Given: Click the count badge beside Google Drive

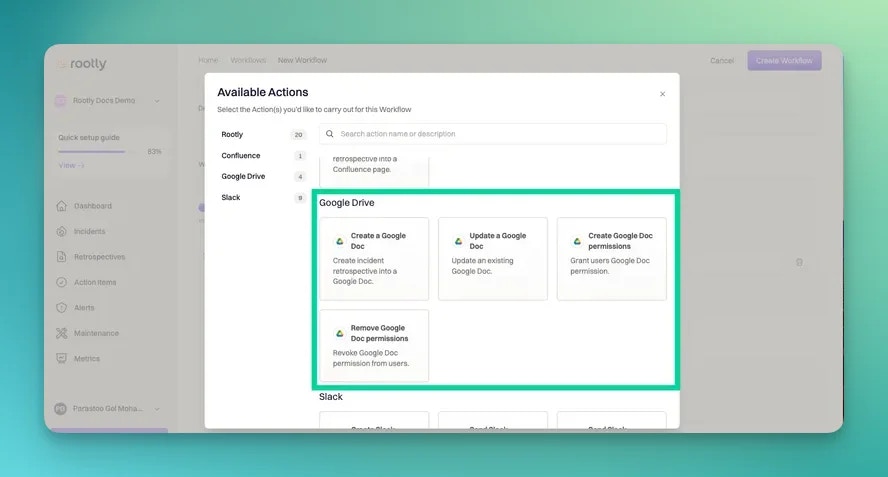Looking at the screenshot, I should 300,177.
